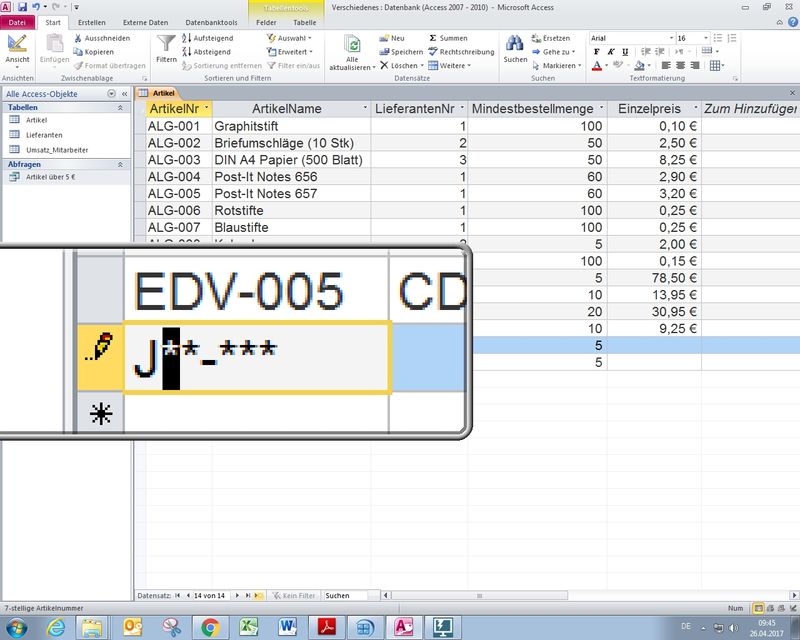800x640 pixels.
Task: Click the Ansicht view icon
Action: point(17,47)
